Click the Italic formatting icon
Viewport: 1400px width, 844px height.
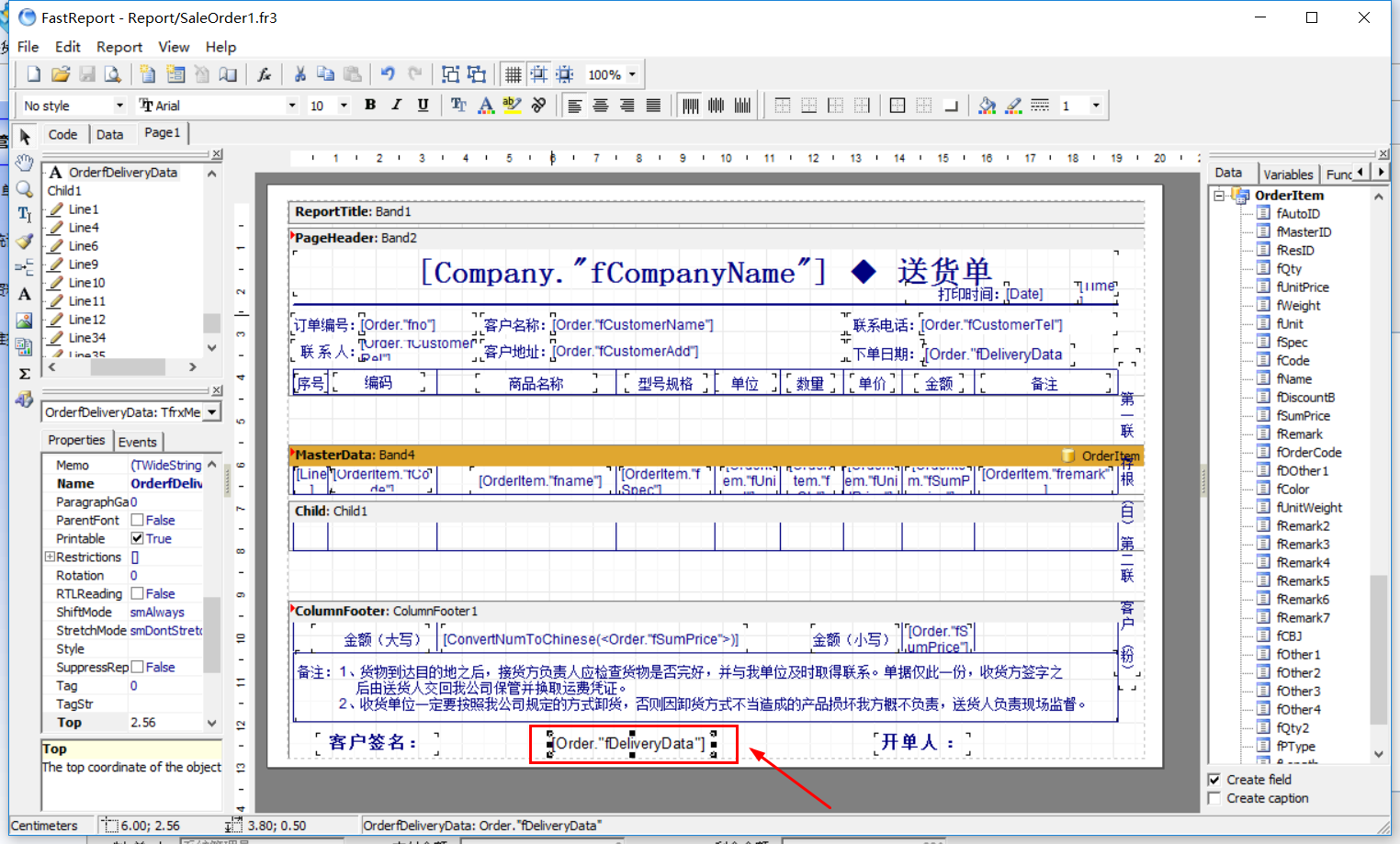397,105
